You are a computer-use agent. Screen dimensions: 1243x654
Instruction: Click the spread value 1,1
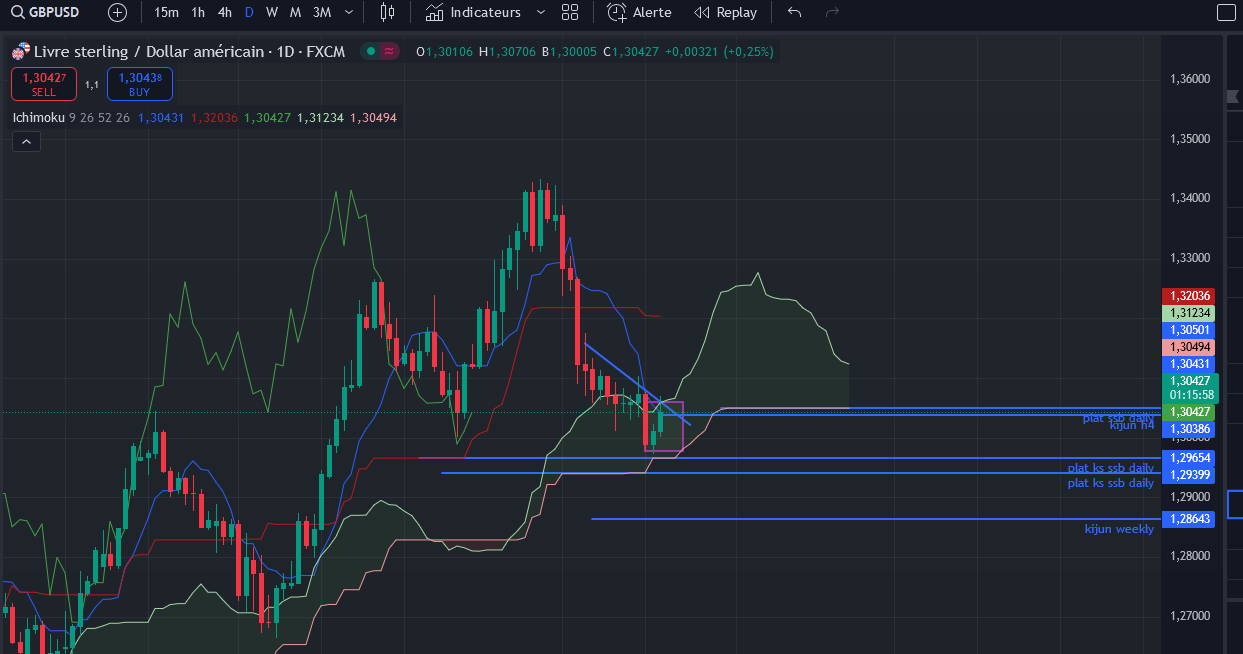[91, 85]
